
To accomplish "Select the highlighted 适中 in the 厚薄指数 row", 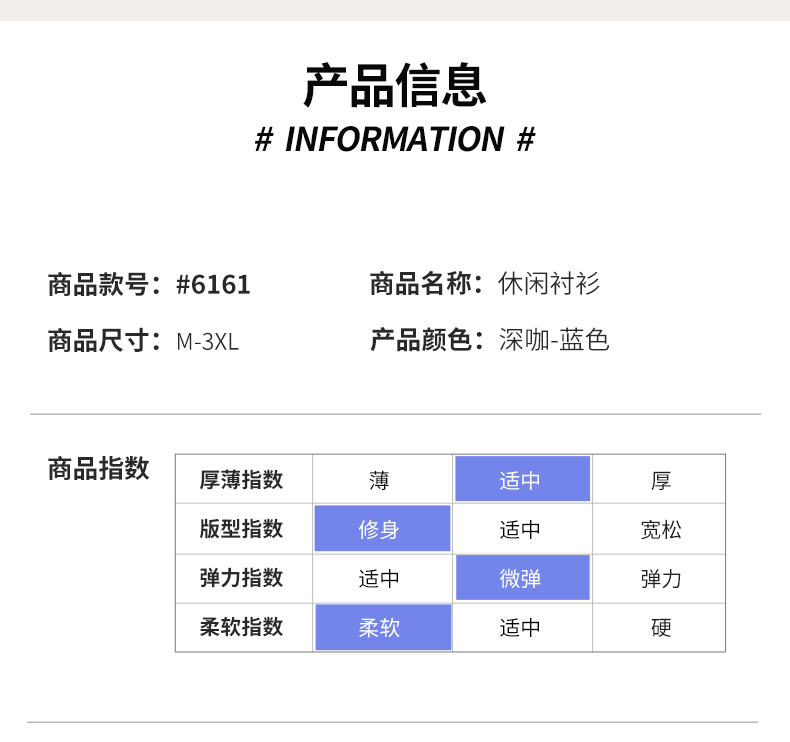I will click(x=521, y=480).
